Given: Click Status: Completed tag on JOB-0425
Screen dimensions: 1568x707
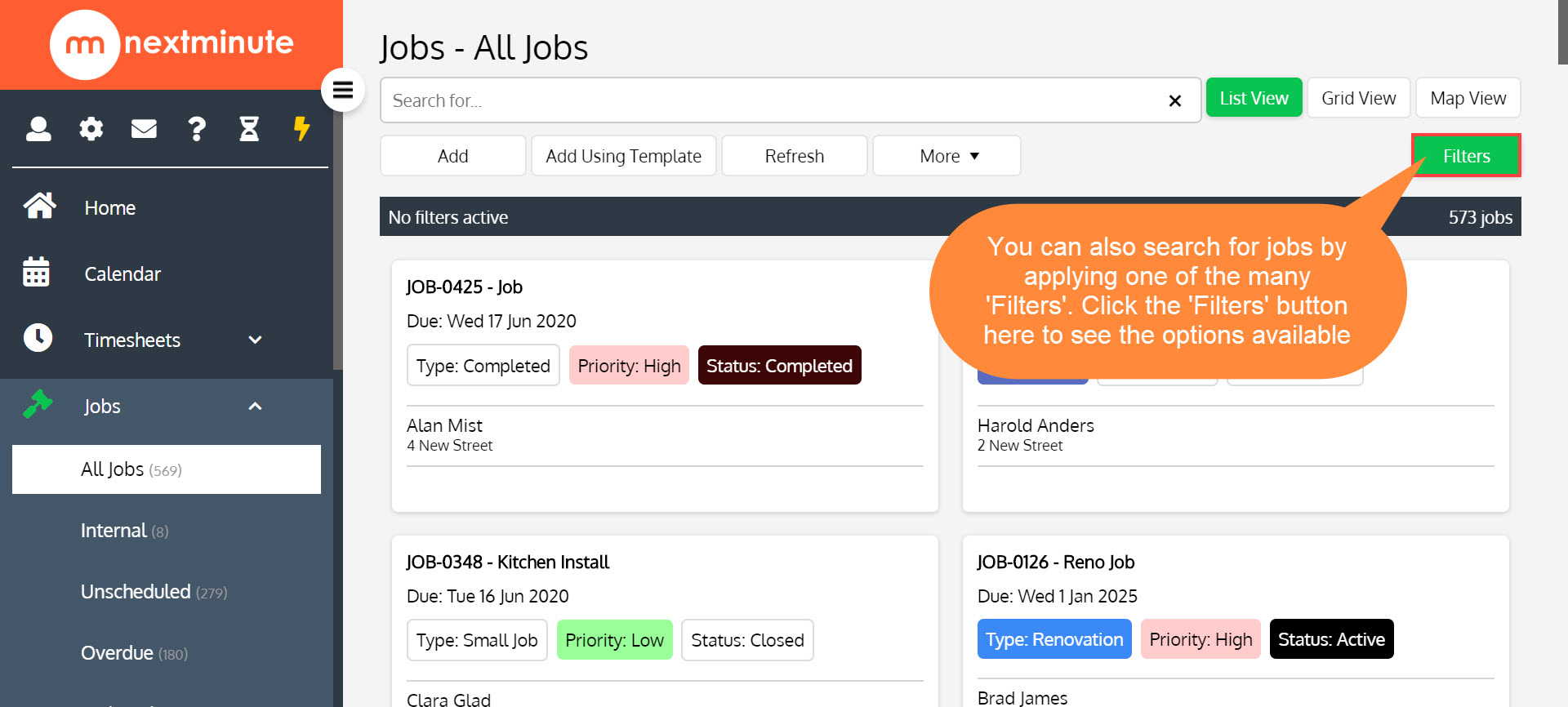Looking at the screenshot, I should tap(780, 366).
